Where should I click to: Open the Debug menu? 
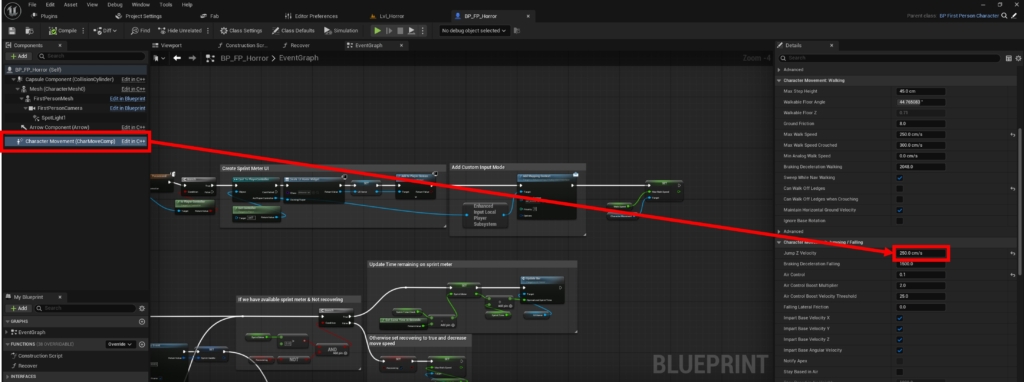[114, 5]
